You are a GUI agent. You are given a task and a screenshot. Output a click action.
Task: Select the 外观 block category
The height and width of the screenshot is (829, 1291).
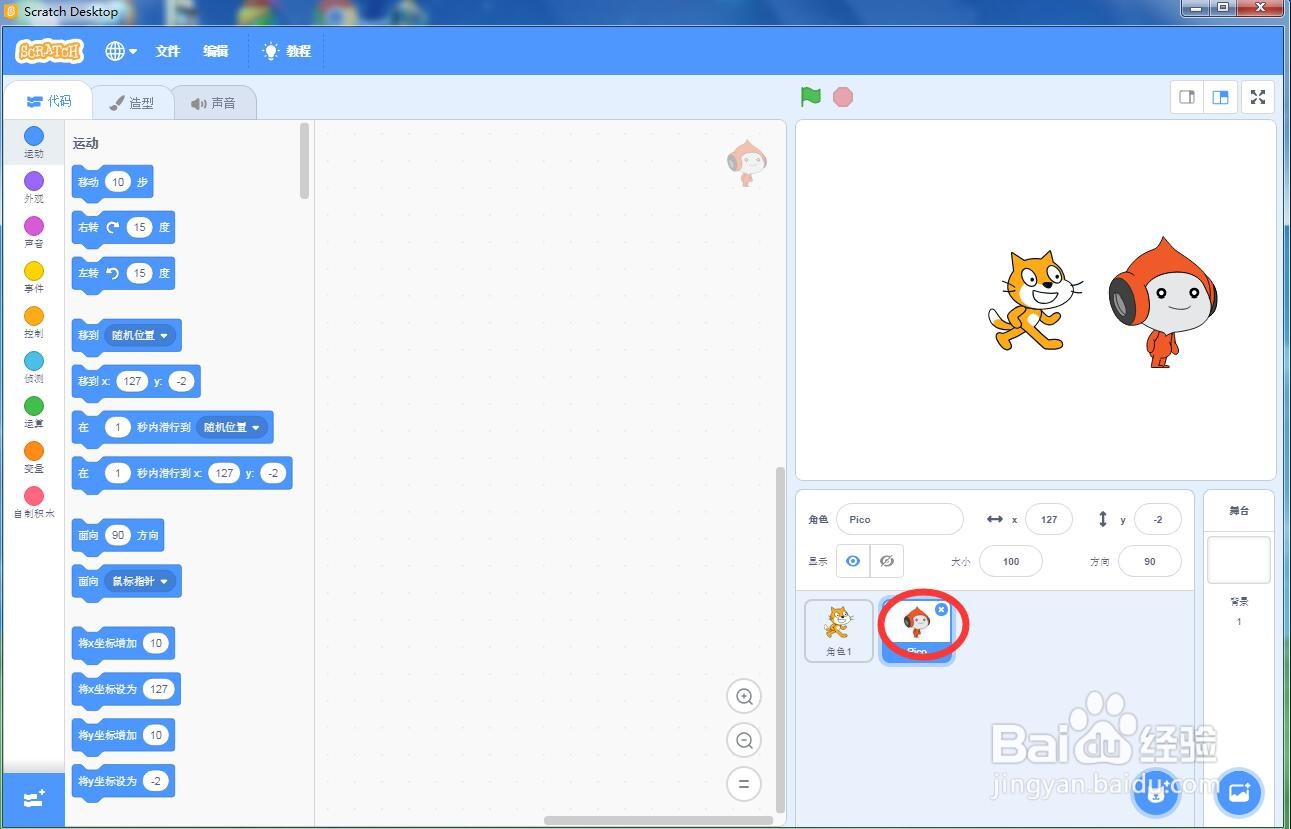[34, 186]
